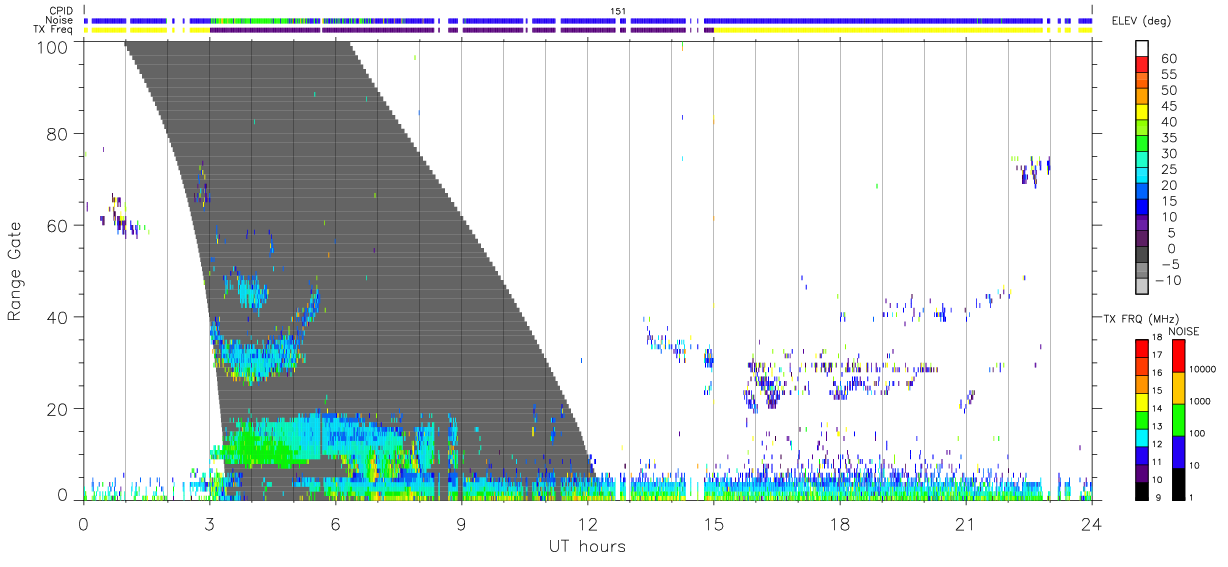Click the 80 tick on Range Gate axis
Viewport: 1228px width, 567px height.
58,134
